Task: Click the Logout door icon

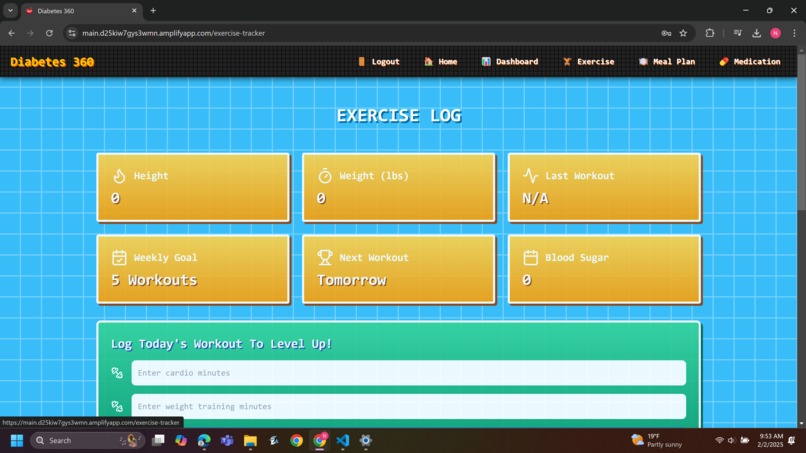Action: (x=361, y=62)
